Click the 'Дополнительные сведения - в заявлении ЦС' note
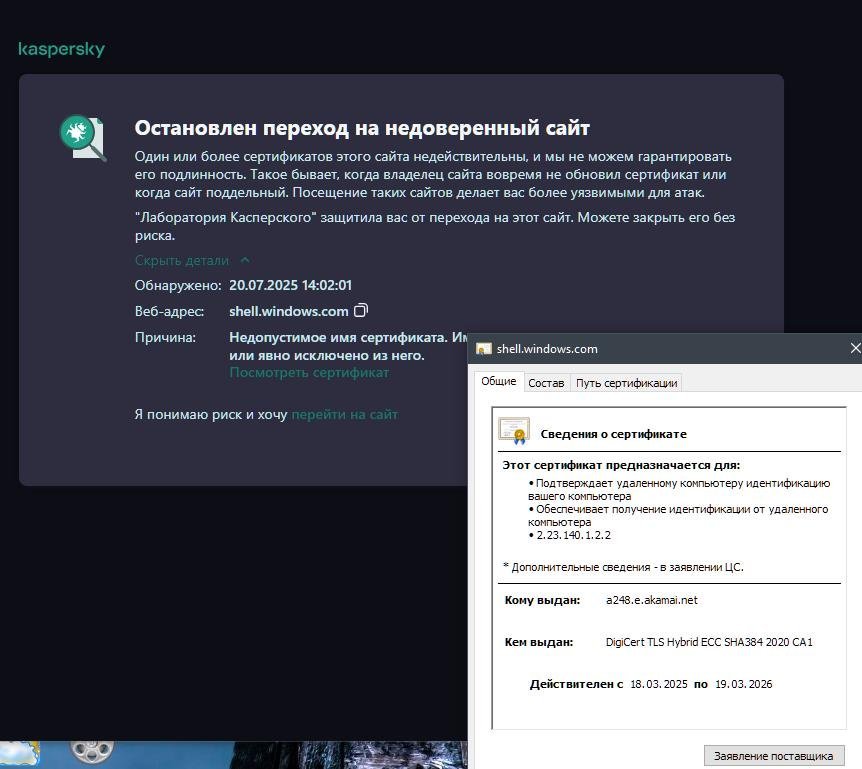The width and height of the screenshot is (862, 769). (x=623, y=567)
